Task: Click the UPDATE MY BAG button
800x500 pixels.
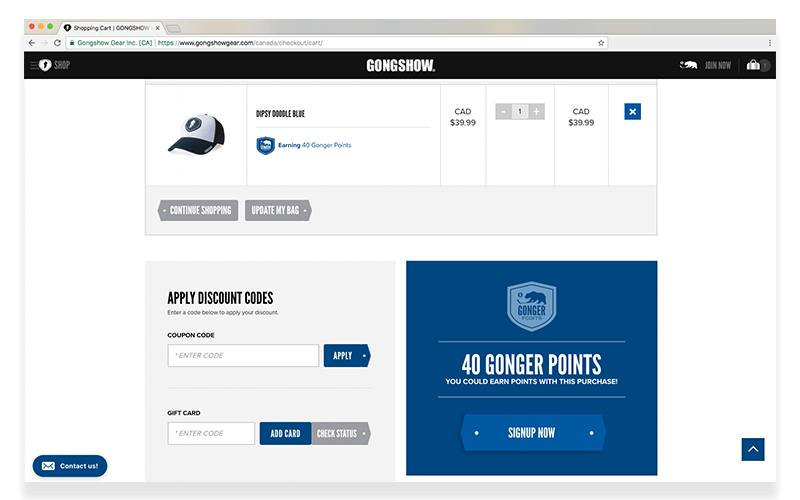Action: [278, 210]
